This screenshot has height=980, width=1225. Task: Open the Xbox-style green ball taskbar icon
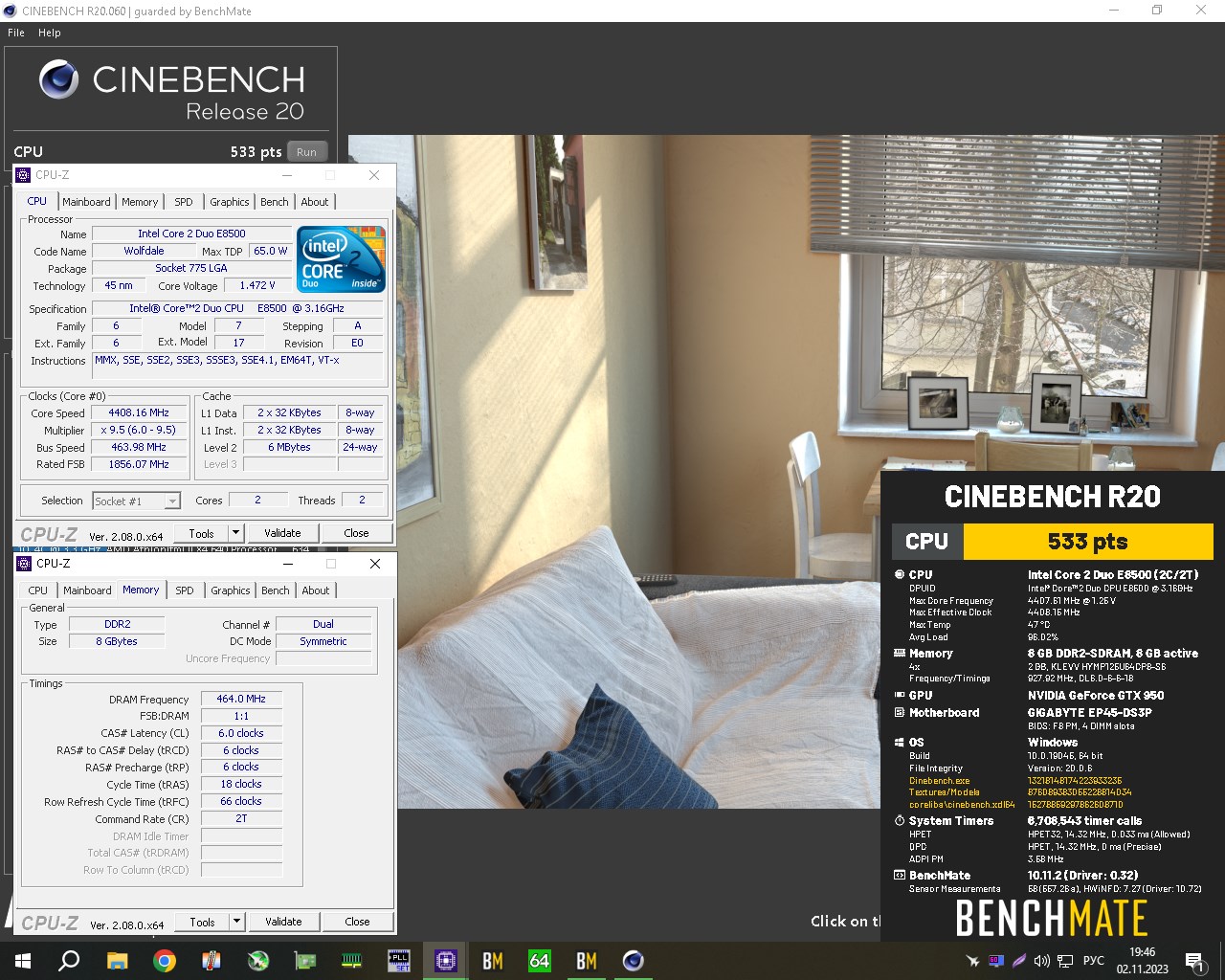pos(257,961)
